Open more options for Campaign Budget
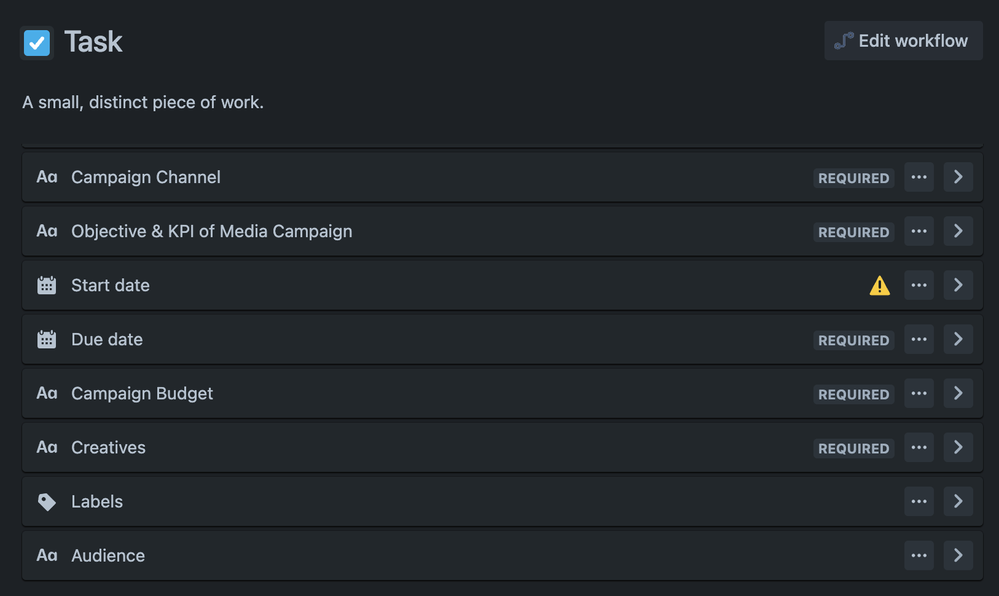 [919, 393]
